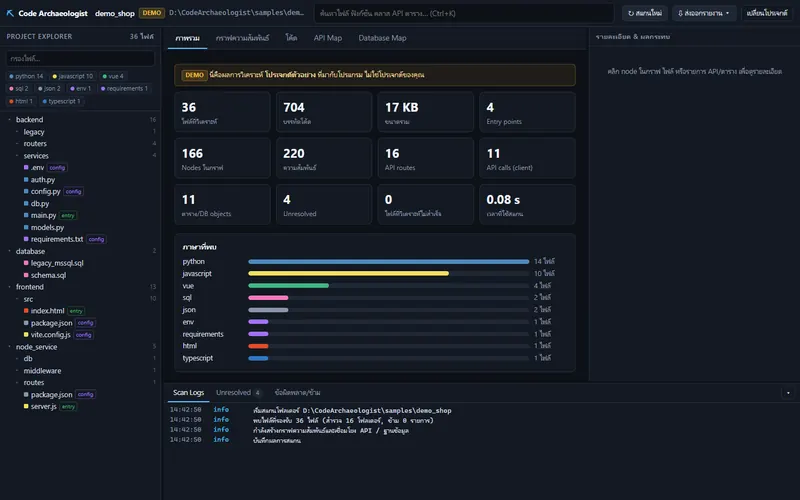Viewport: 800px width, 500px height.
Task: Click the gray icon of node_service package.json
Action: (x=26, y=394)
